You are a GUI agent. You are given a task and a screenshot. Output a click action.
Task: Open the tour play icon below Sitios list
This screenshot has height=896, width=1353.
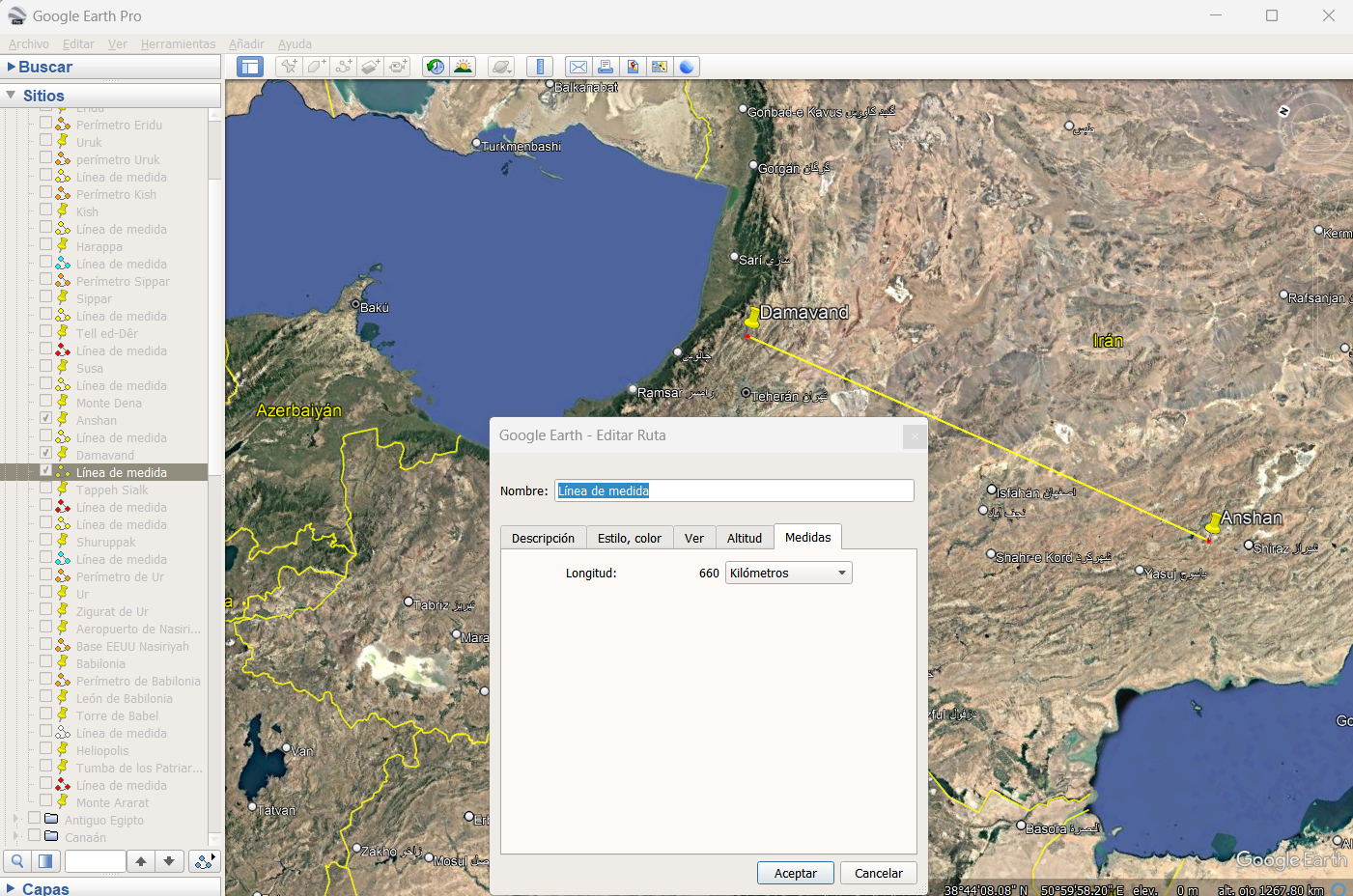pyautogui.click(x=204, y=861)
